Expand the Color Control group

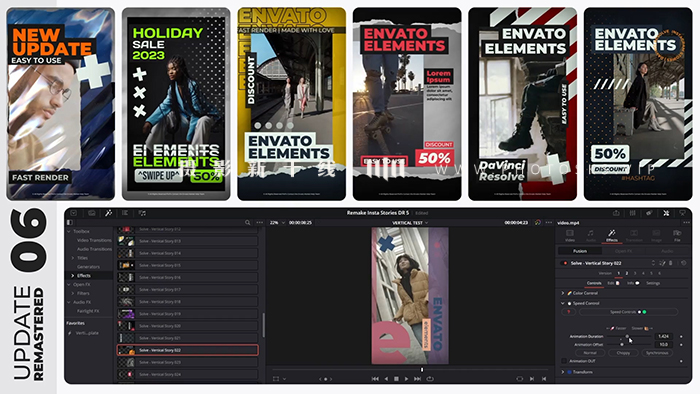point(562,293)
